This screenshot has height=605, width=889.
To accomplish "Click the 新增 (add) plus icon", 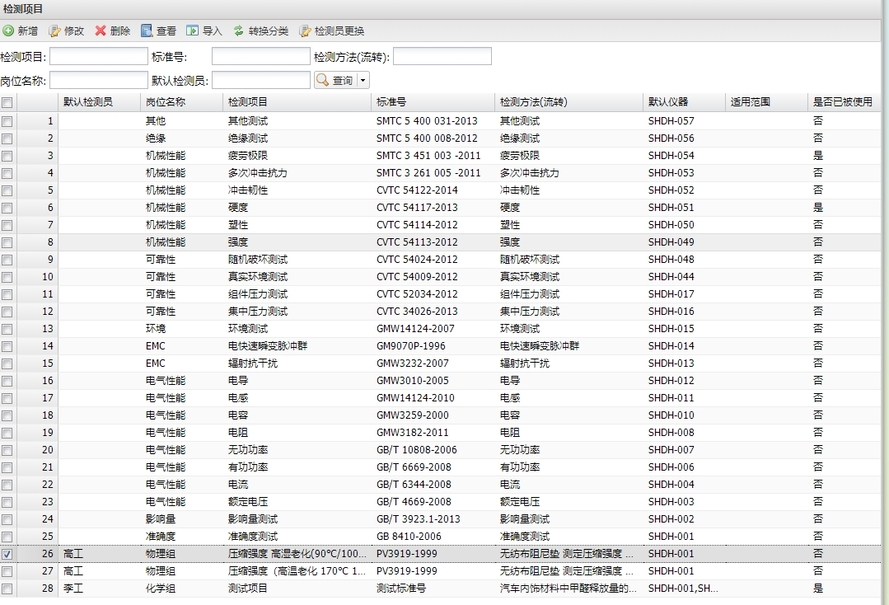I will (8, 31).
